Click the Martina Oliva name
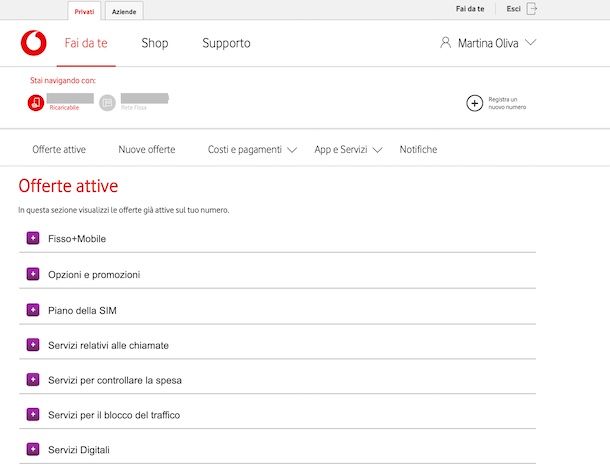The image size is (610, 474). click(488, 43)
